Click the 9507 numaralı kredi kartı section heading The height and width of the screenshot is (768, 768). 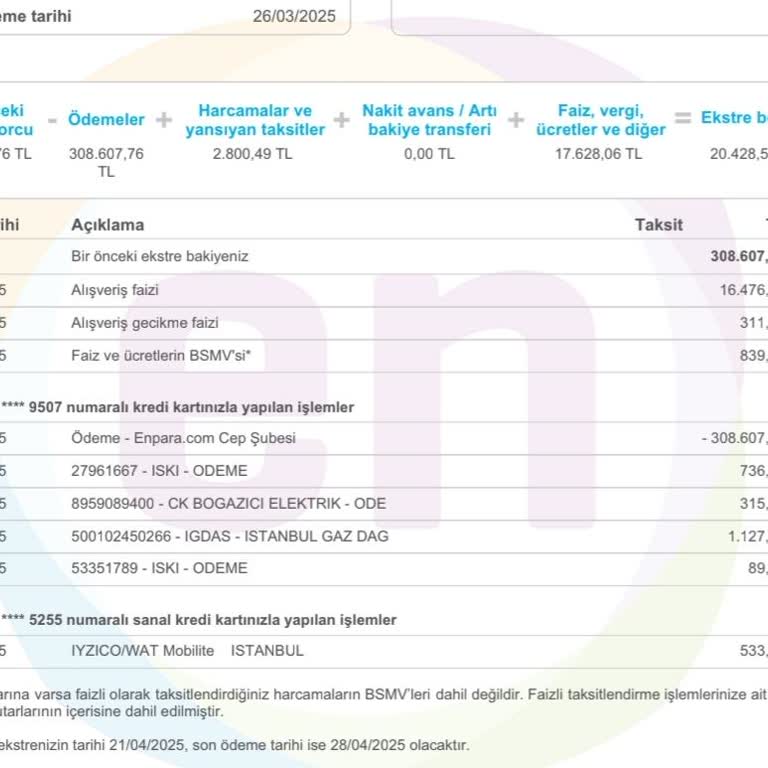(x=177, y=407)
